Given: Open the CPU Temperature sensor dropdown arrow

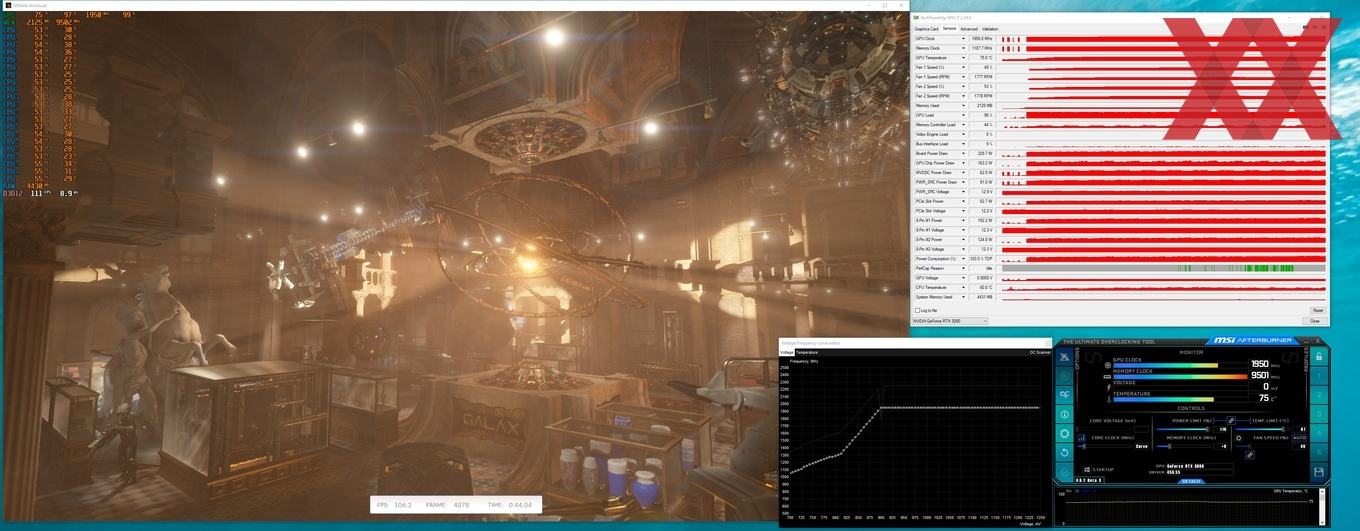Looking at the screenshot, I should point(963,287).
